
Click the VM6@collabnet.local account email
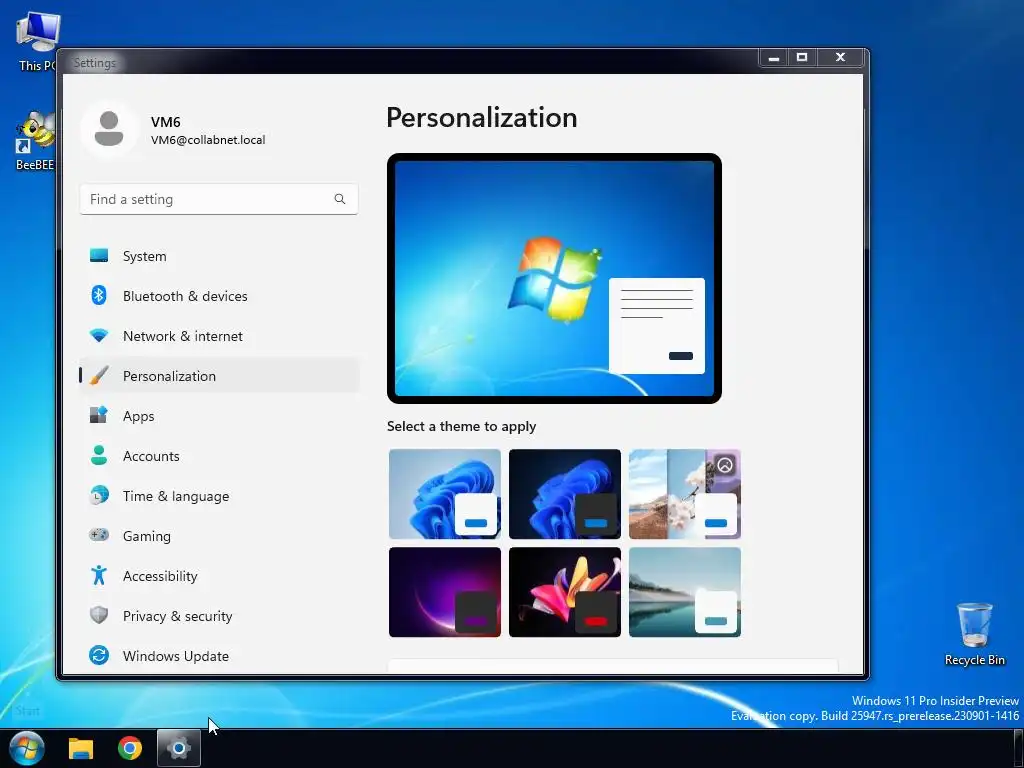point(208,140)
